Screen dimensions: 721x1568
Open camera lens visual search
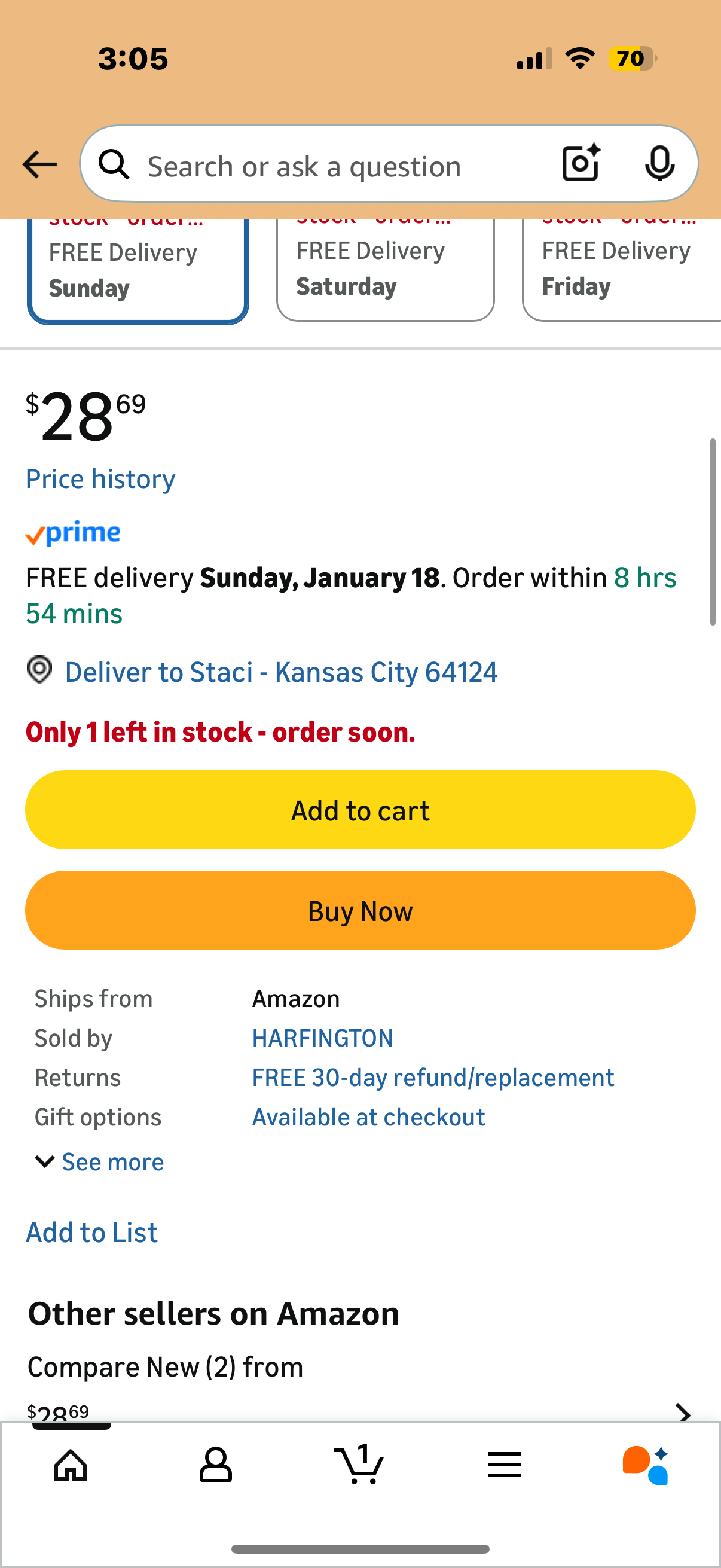pos(581,164)
